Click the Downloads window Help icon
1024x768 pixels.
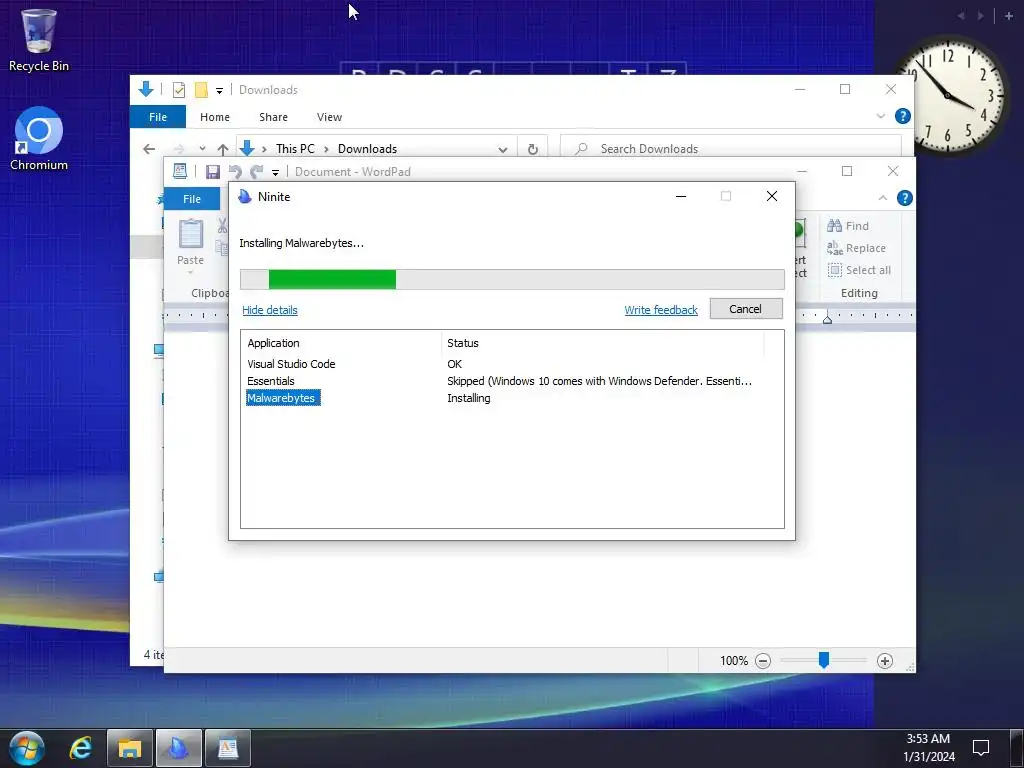[x=903, y=116]
